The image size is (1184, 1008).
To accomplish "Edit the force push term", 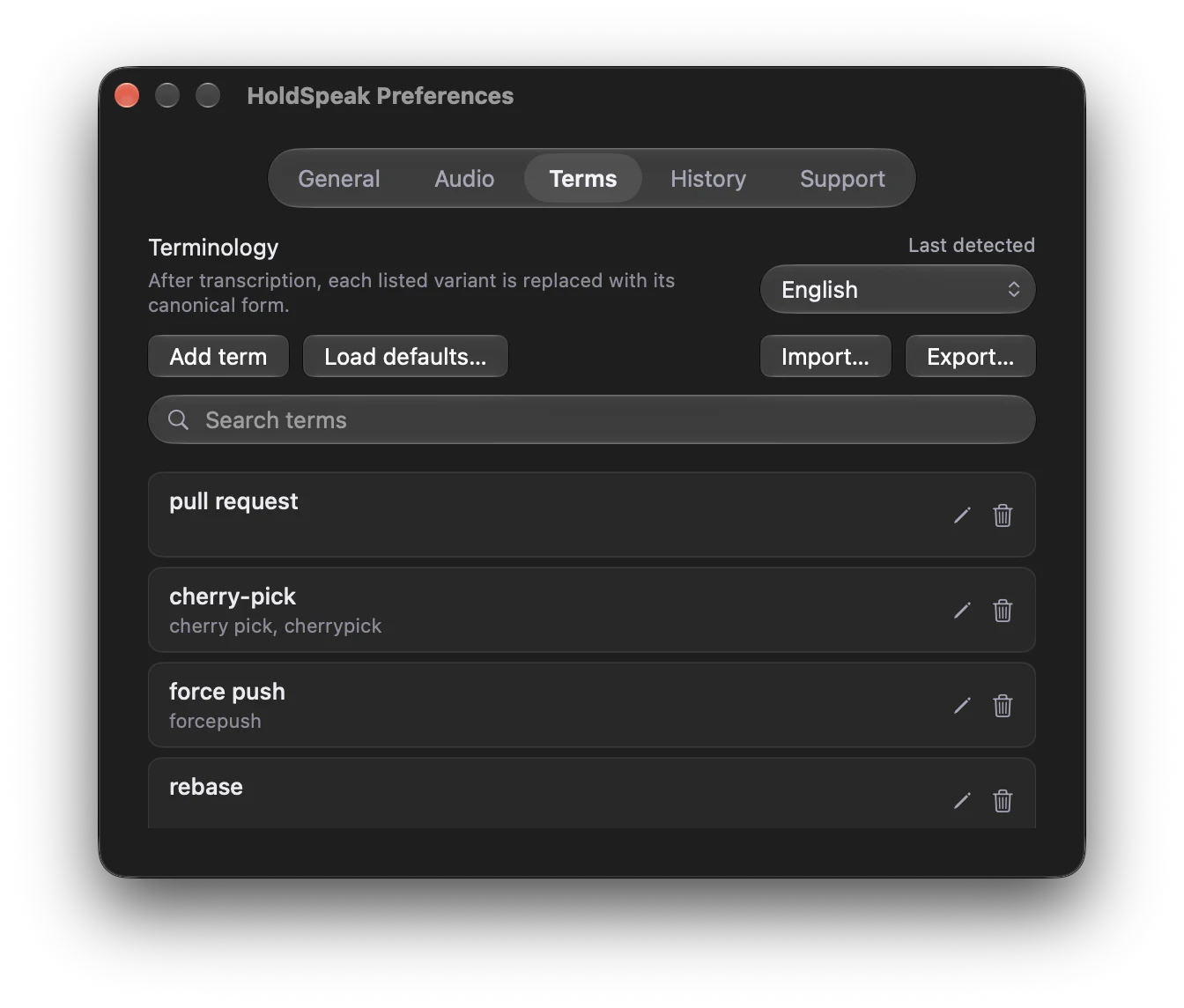I will 962,706.
